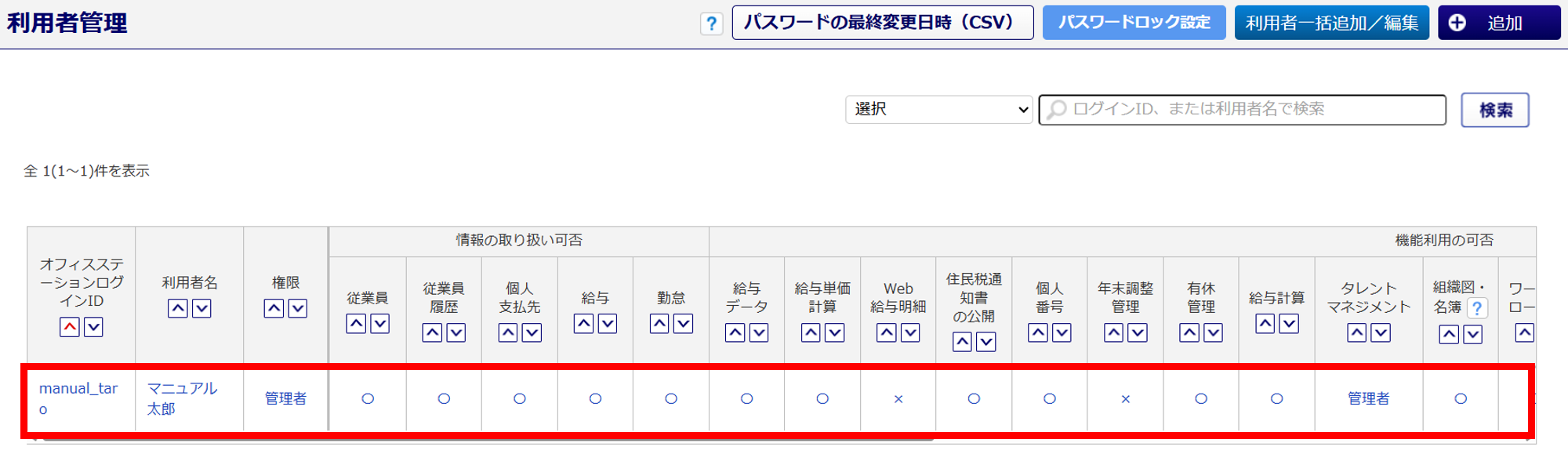
Task: Sort Web給与明細 column descending
Action: click(x=910, y=332)
